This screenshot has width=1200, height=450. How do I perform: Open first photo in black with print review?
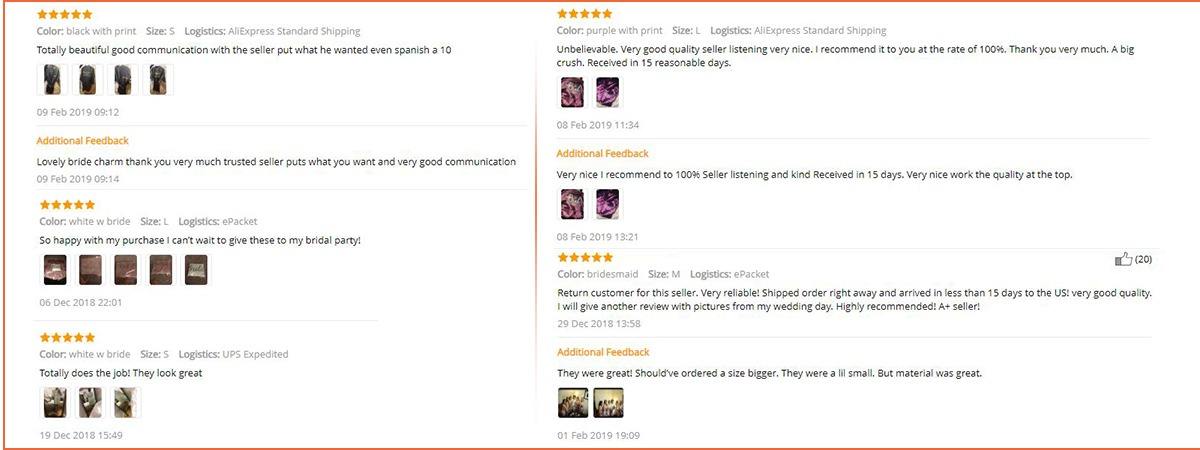point(53,80)
